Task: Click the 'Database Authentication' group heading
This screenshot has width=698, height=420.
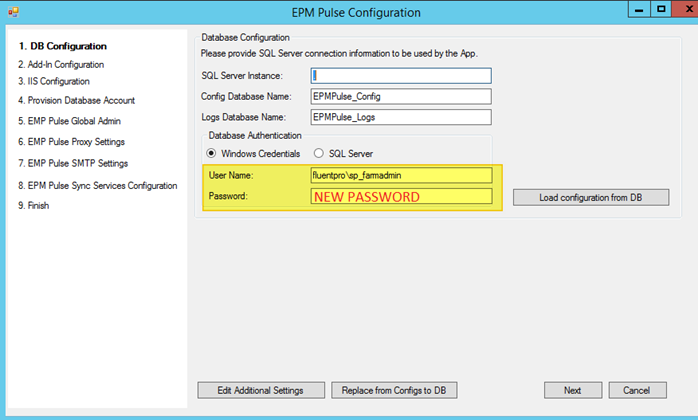Action: point(255,135)
